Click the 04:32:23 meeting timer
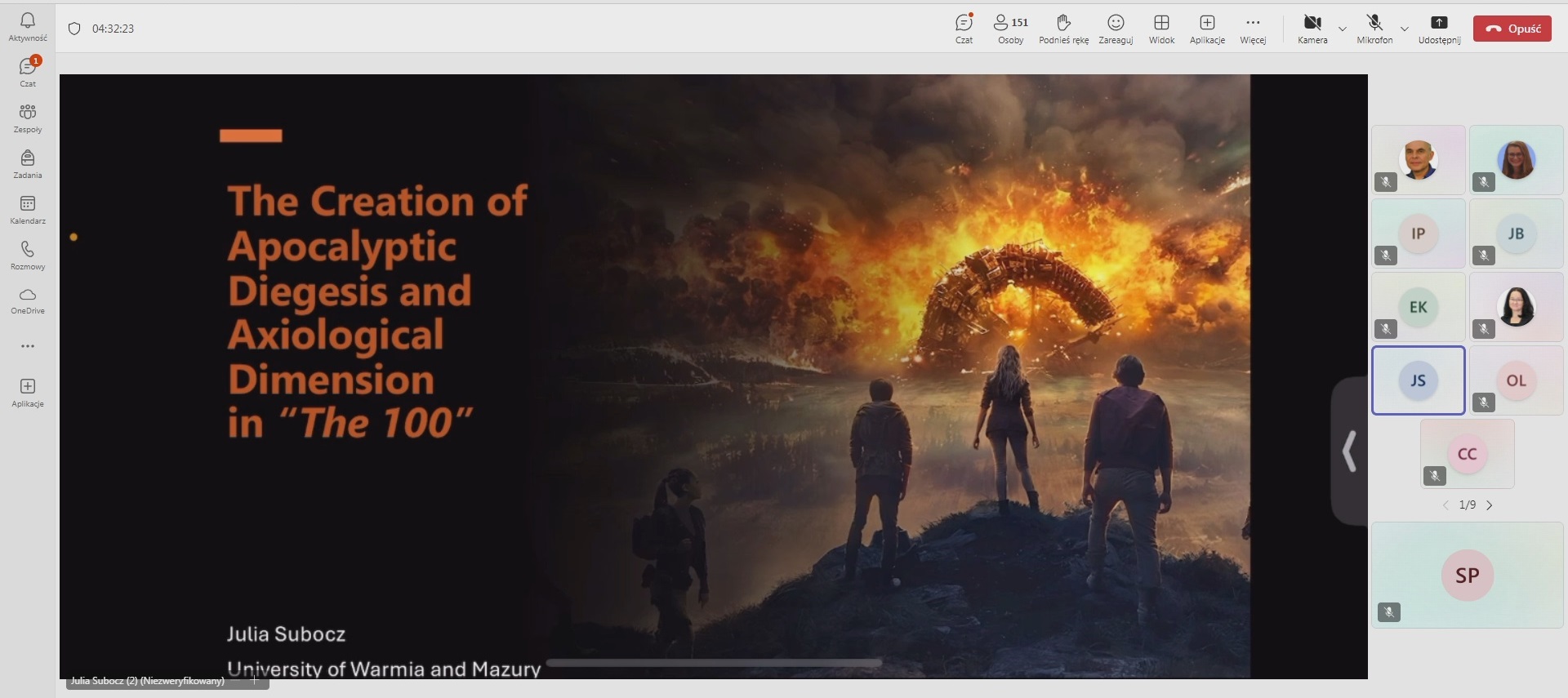This screenshot has width=1568, height=698. click(113, 29)
